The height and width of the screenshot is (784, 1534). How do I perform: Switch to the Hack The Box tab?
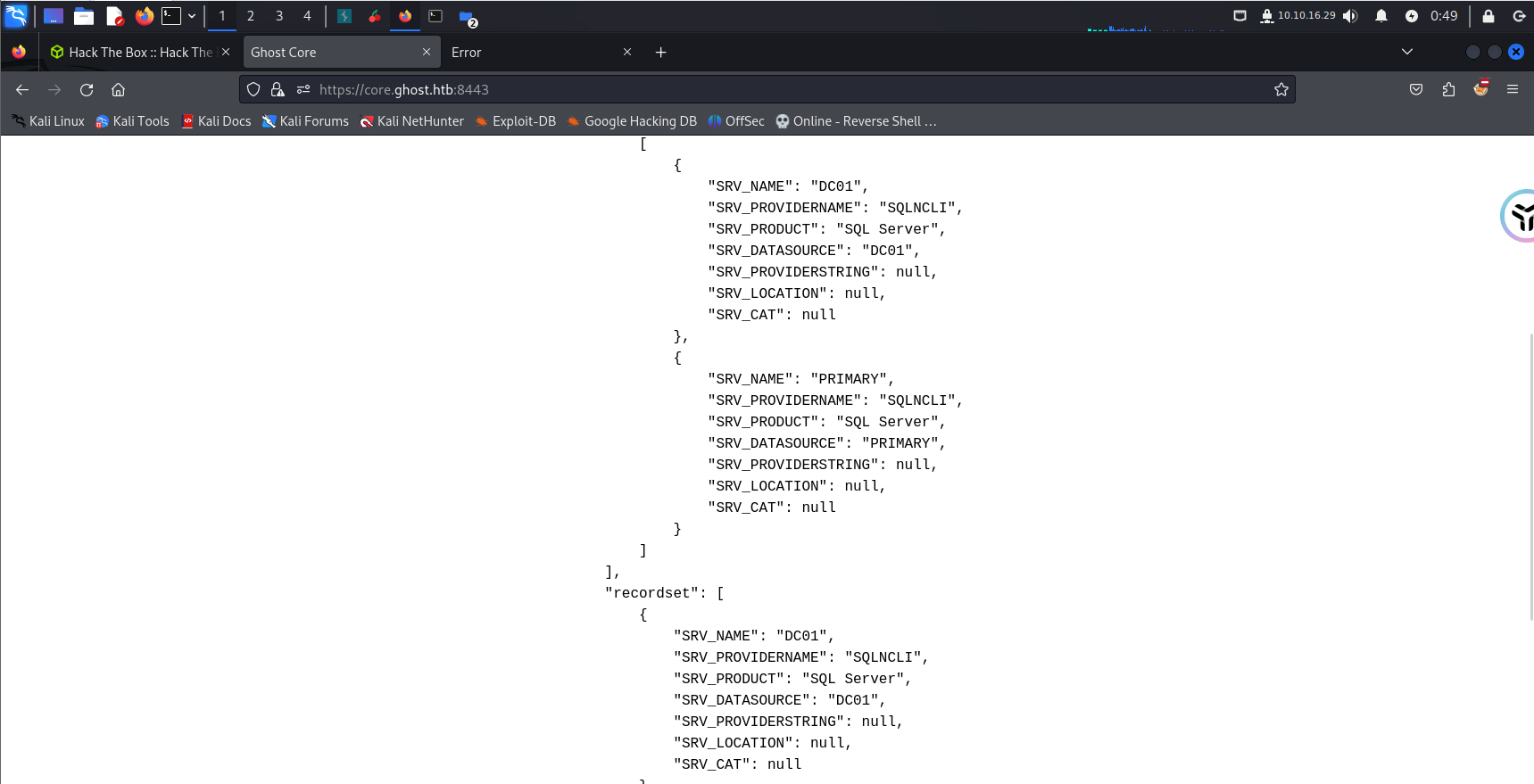[x=134, y=53]
